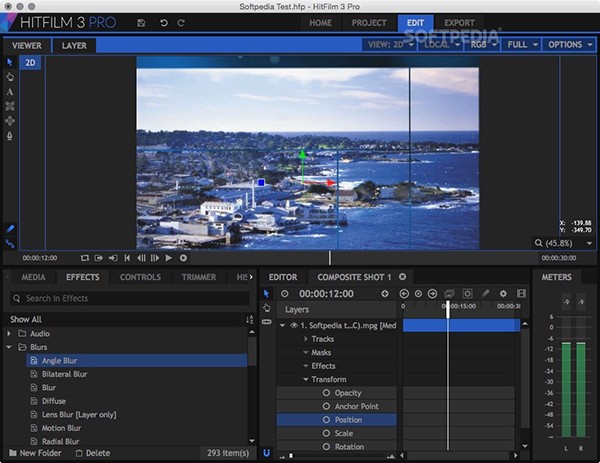
Task: Toggle visibility eye of Softpedia layer
Action: [294, 326]
